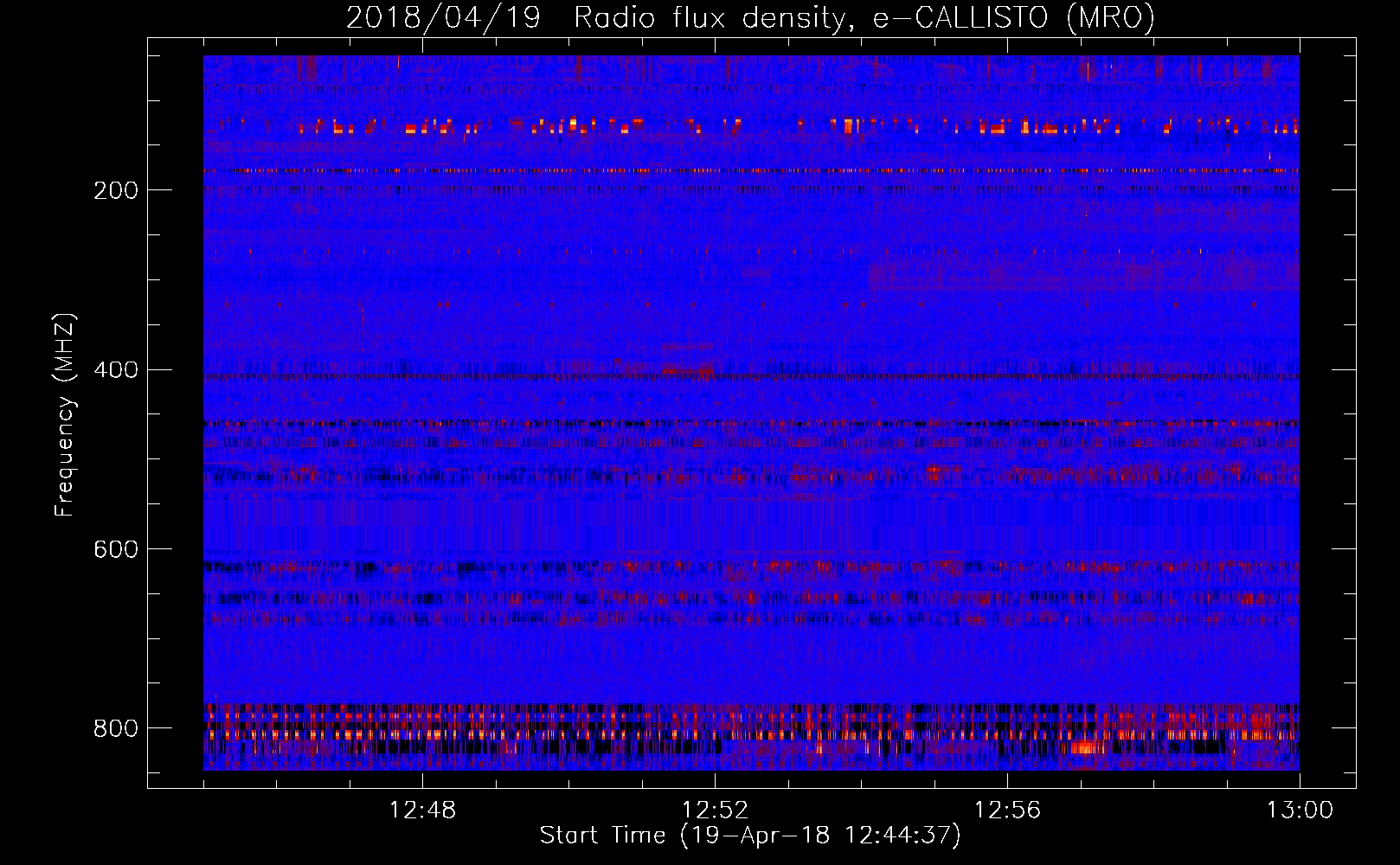Click the 12:52 time axis label
The height and width of the screenshot is (865, 1400).
pyautogui.click(x=715, y=811)
